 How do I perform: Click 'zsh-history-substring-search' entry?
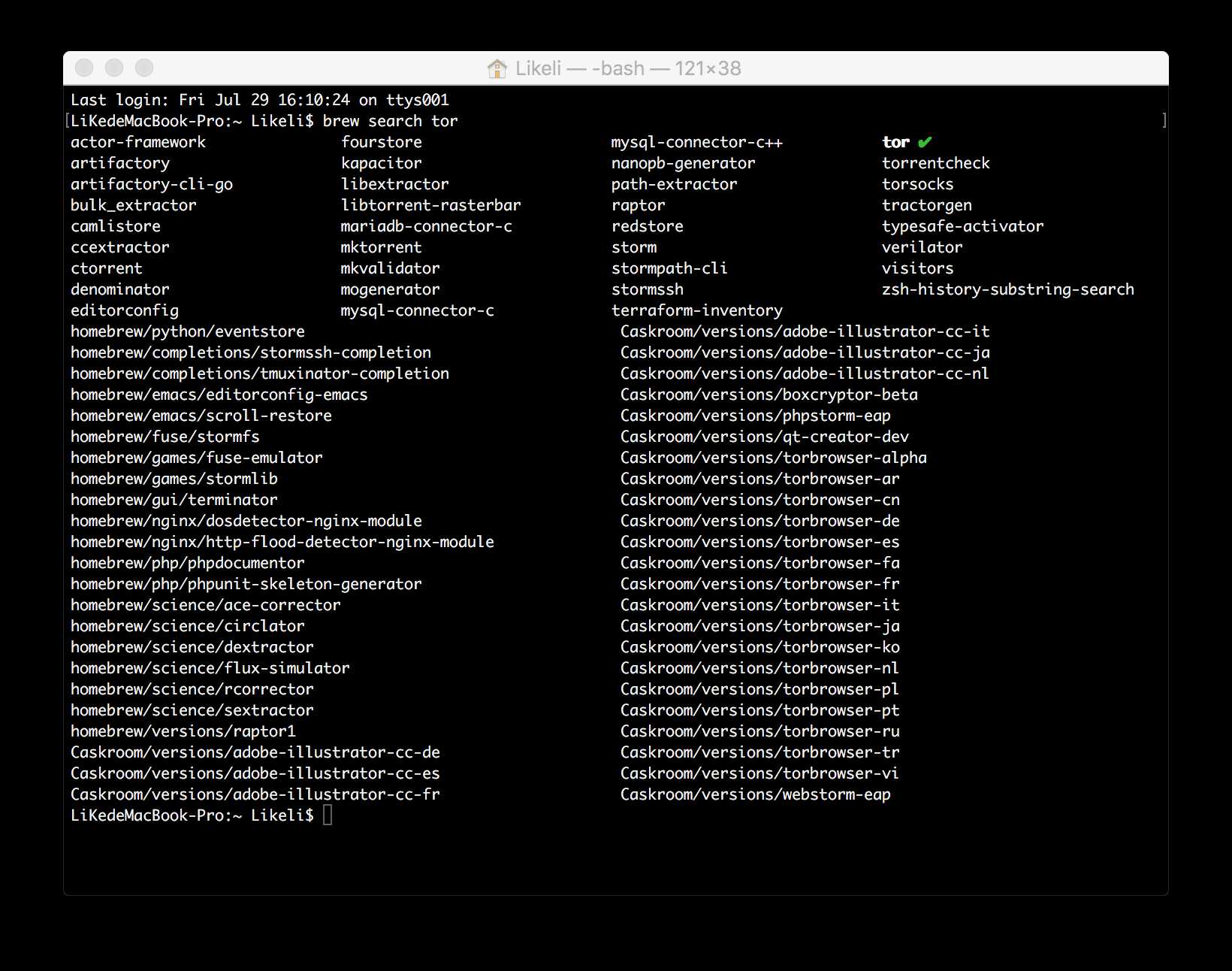(x=1008, y=289)
